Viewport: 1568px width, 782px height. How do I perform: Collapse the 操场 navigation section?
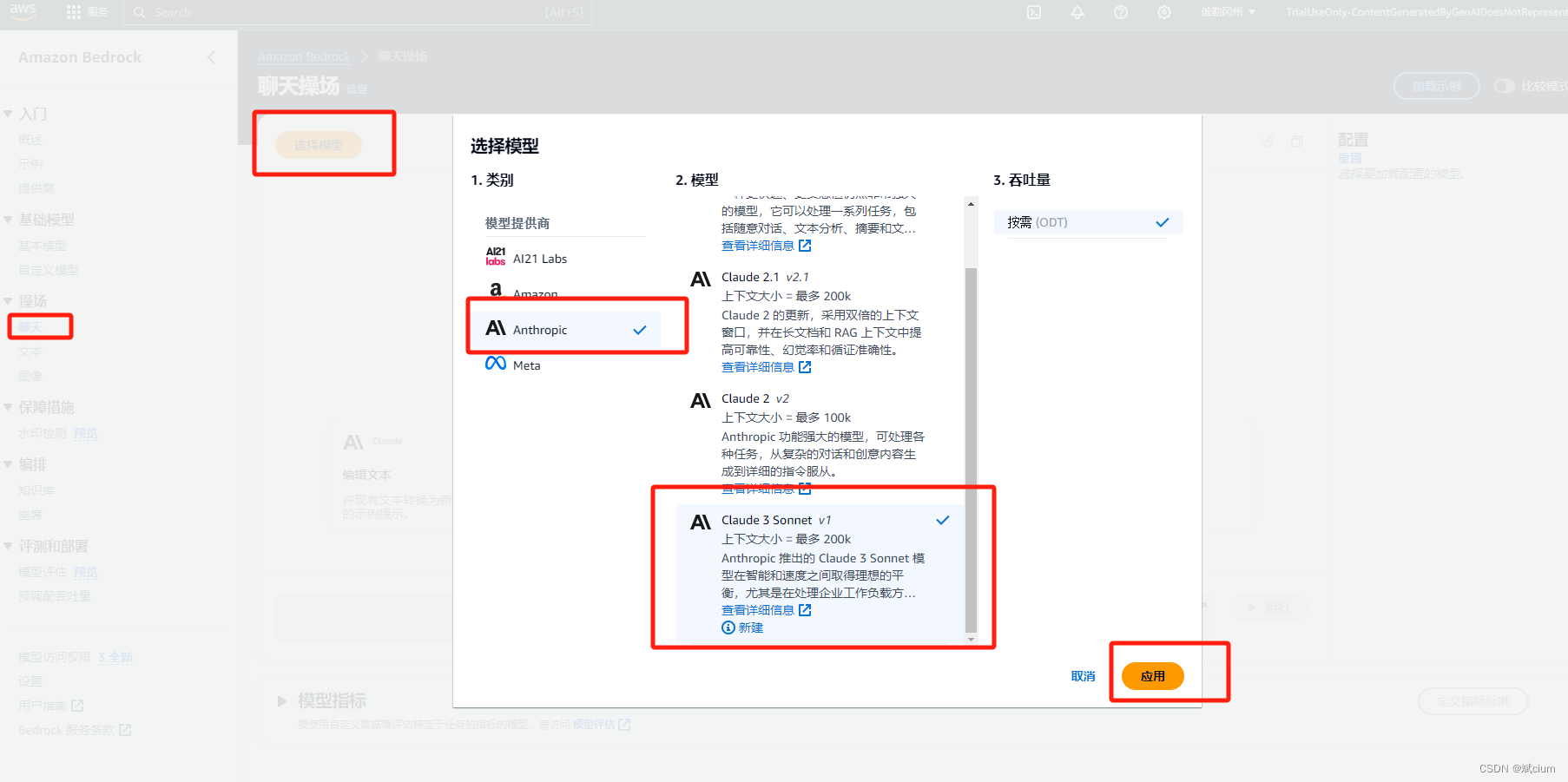click(x=8, y=301)
